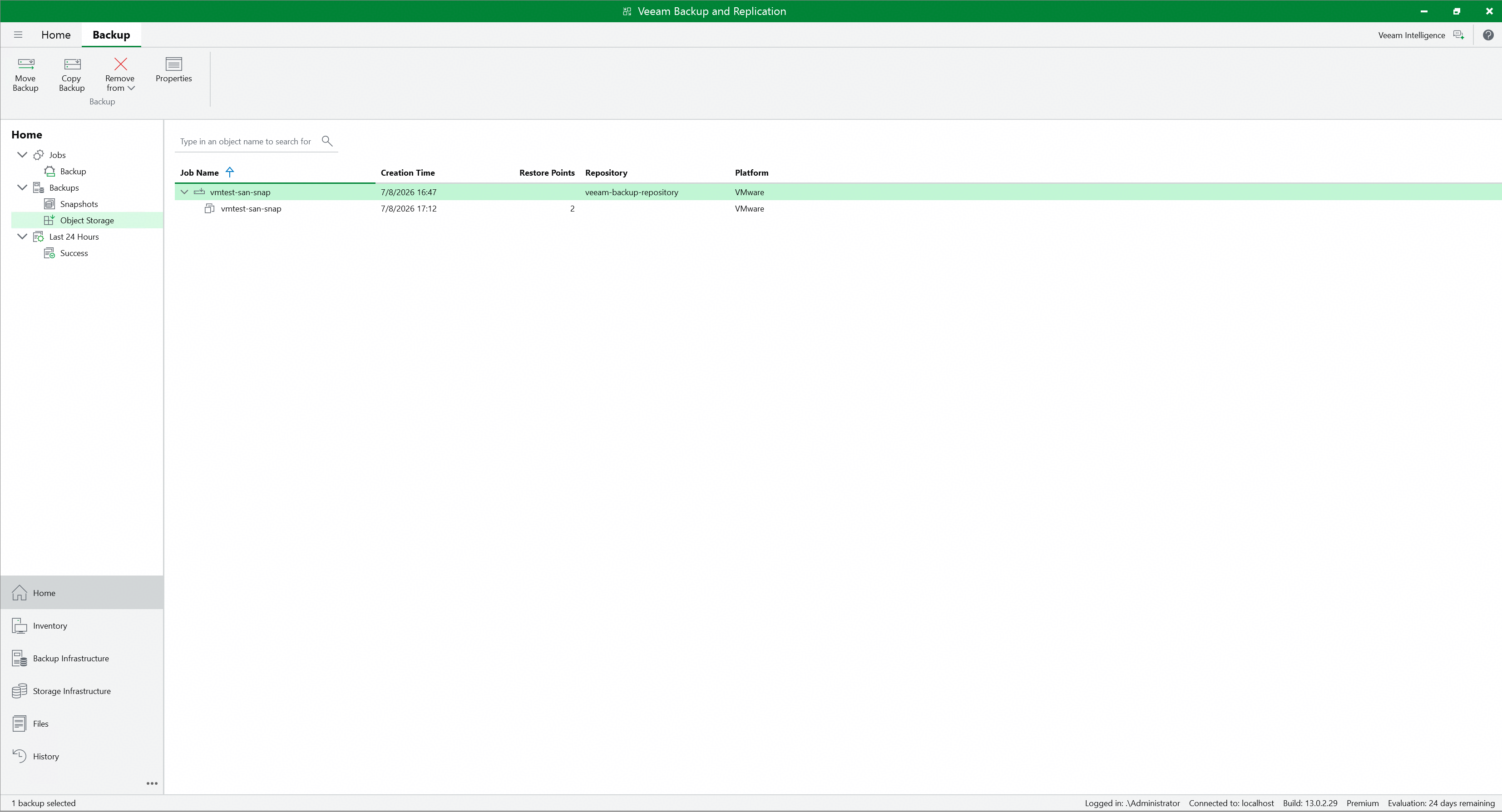Click the Inventory view icon
The width and height of the screenshot is (1502, 812).
19,625
